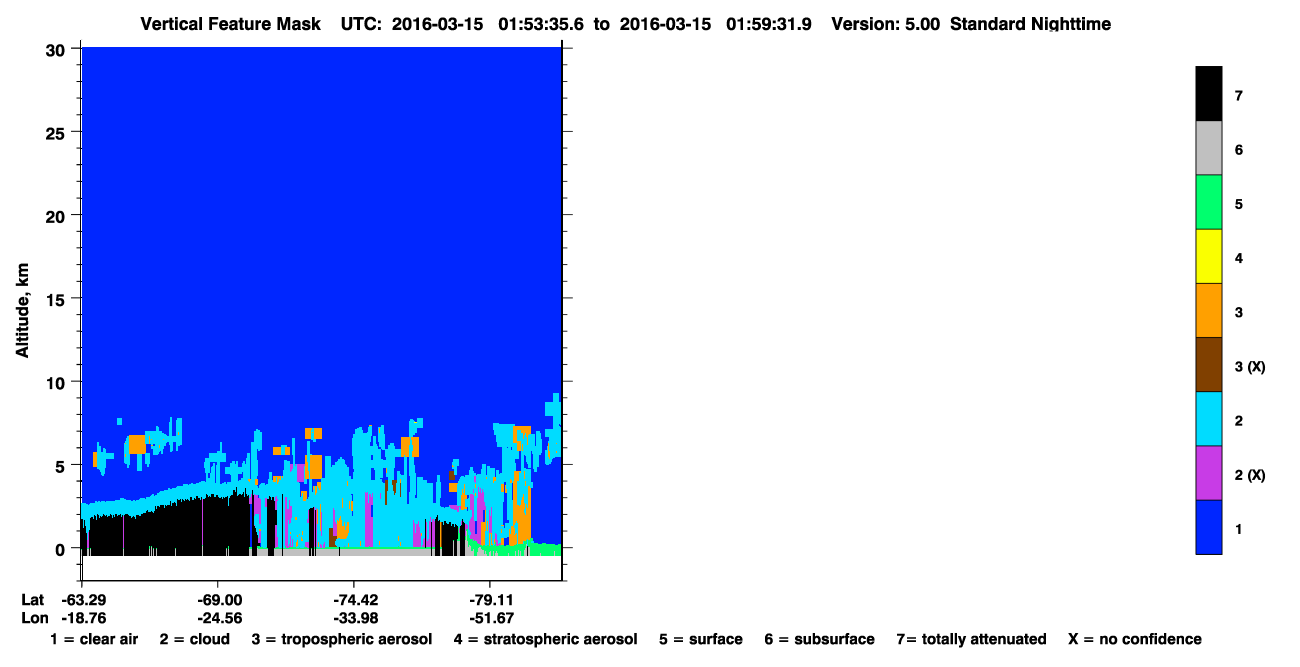The width and height of the screenshot is (1300, 667).
Task: Click the '6 = subsurface' legend text
Action: (x=819, y=639)
